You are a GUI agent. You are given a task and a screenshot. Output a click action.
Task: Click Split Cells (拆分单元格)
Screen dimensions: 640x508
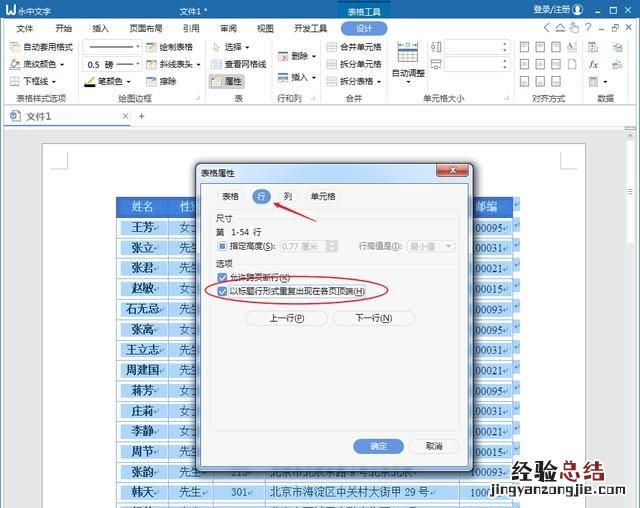pyautogui.click(x=354, y=64)
